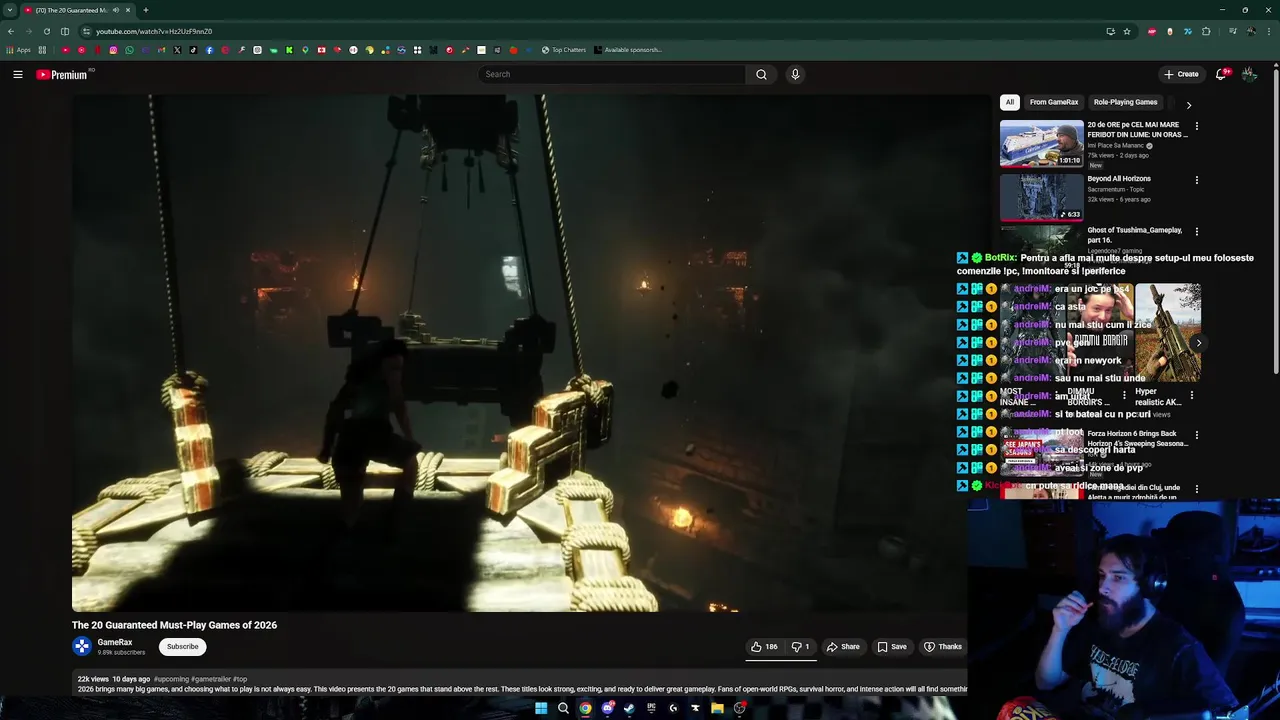Bookmark this page with the star icon
The image size is (1280, 720).
[x=1127, y=31]
